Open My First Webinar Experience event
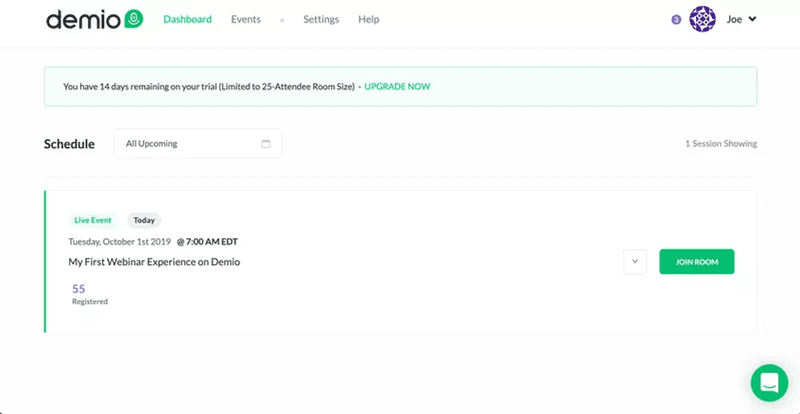Image resolution: width=800 pixels, height=414 pixels. point(154,262)
